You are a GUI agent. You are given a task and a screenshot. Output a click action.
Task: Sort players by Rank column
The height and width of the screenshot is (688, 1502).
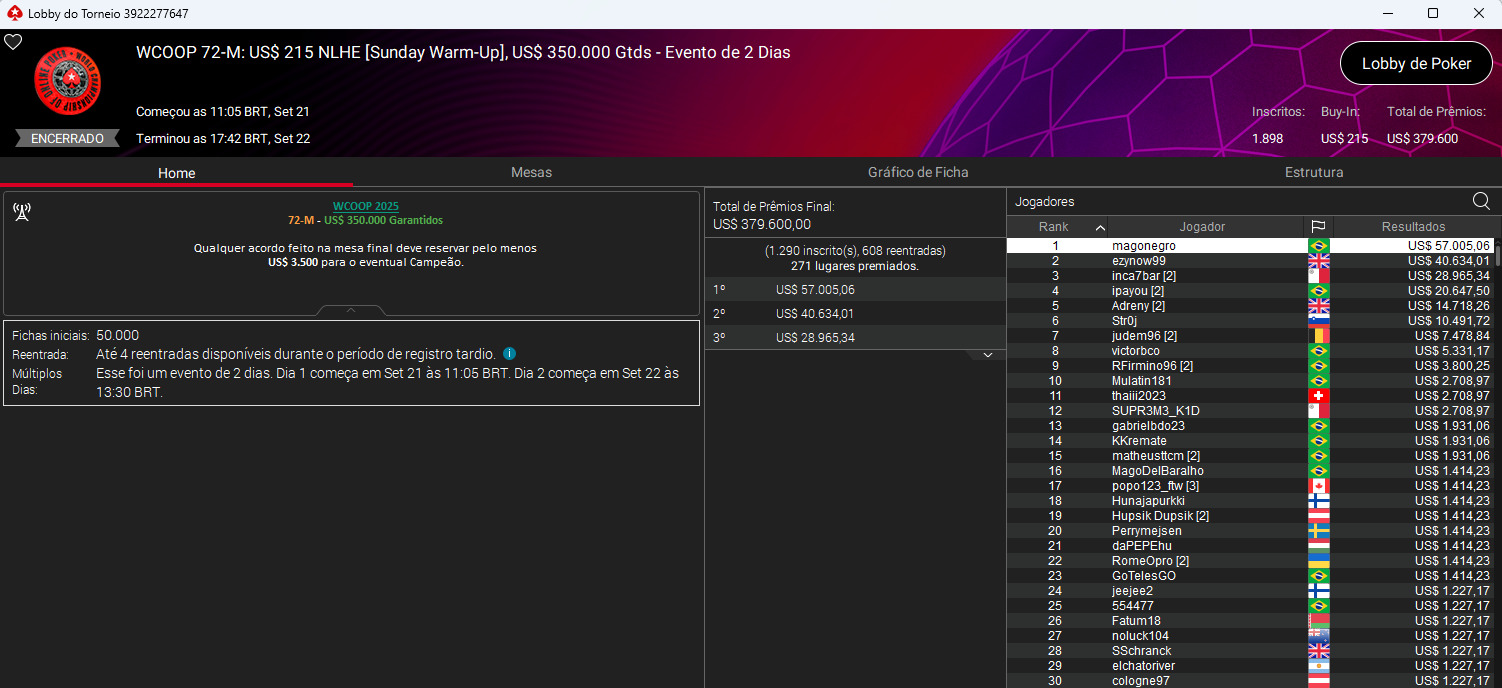tap(1057, 227)
